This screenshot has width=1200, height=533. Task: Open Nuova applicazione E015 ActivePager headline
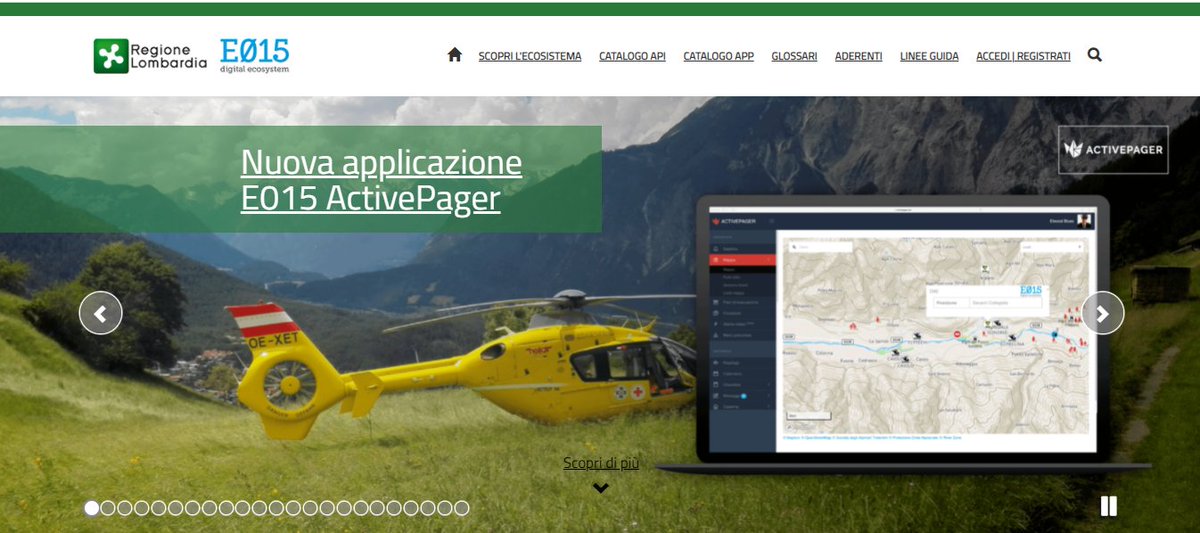click(x=381, y=180)
